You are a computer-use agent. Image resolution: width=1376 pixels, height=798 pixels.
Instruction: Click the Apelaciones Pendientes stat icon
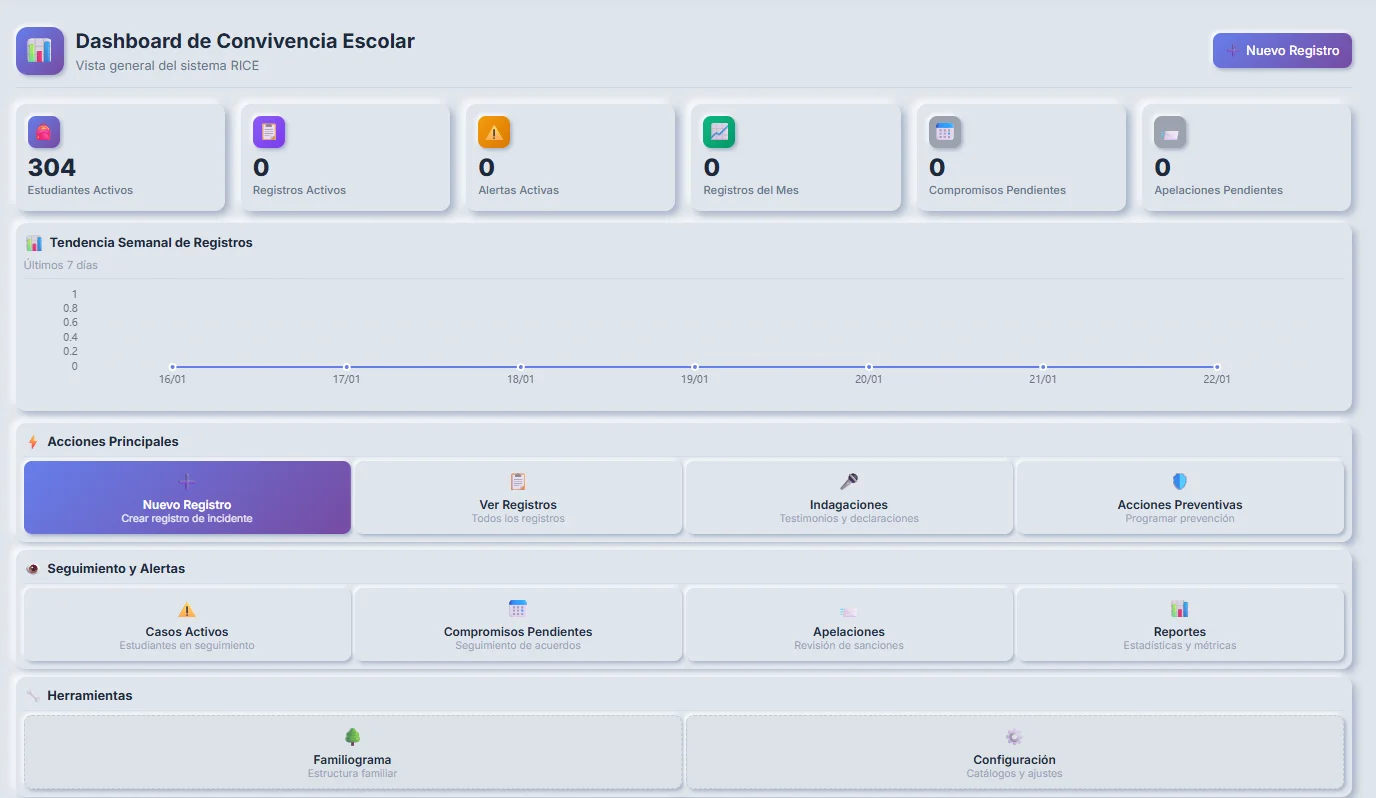click(1170, 132)
